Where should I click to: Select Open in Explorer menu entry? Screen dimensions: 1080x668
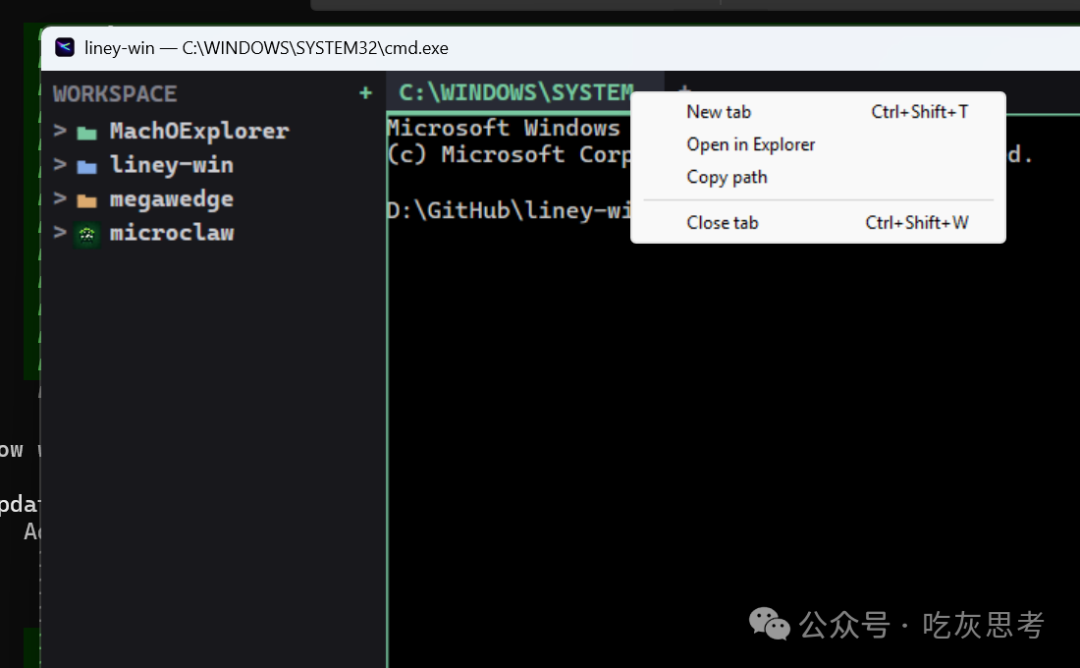pyautogui.click(x=818, y=145)
